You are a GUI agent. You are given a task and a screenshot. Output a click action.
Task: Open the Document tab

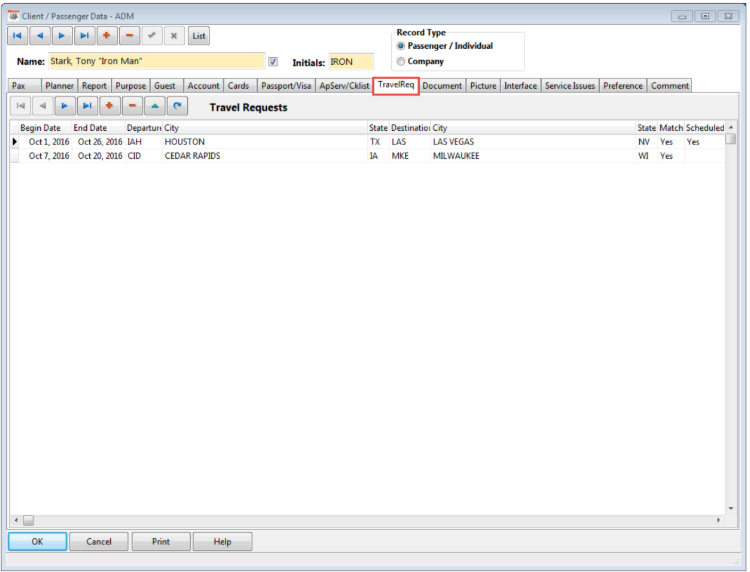pos(442,86)
